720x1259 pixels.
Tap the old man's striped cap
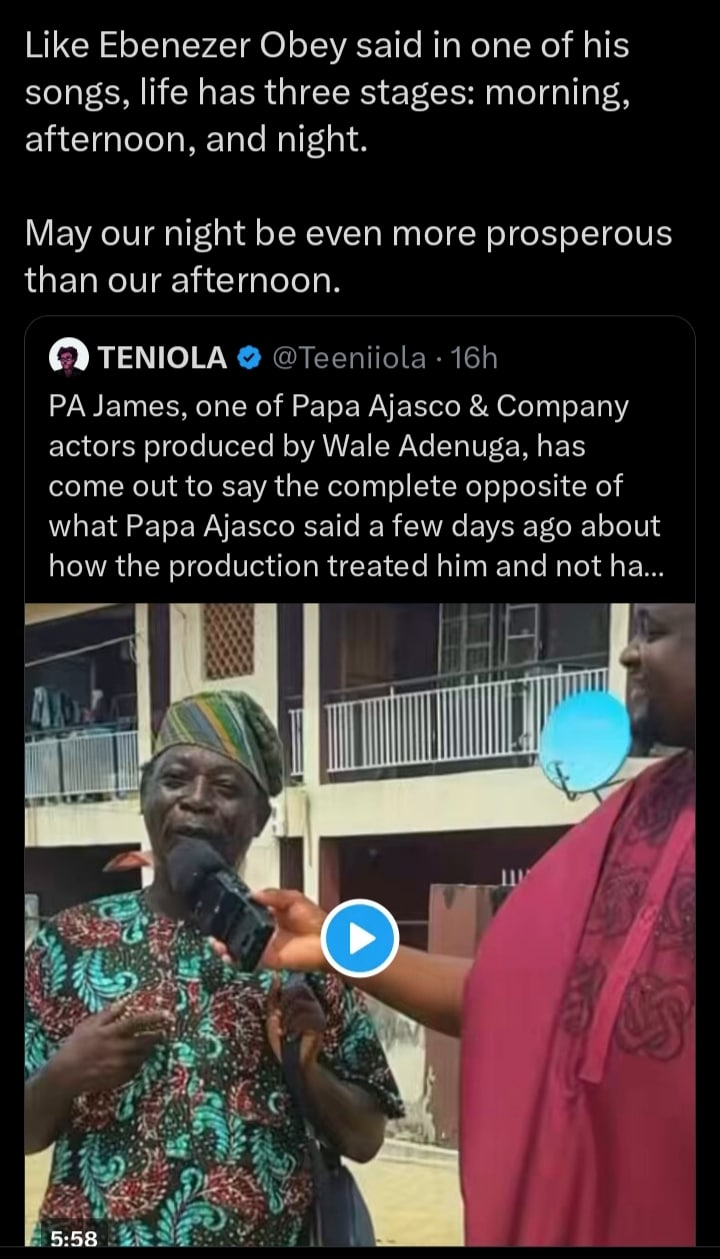coord(220,729)
